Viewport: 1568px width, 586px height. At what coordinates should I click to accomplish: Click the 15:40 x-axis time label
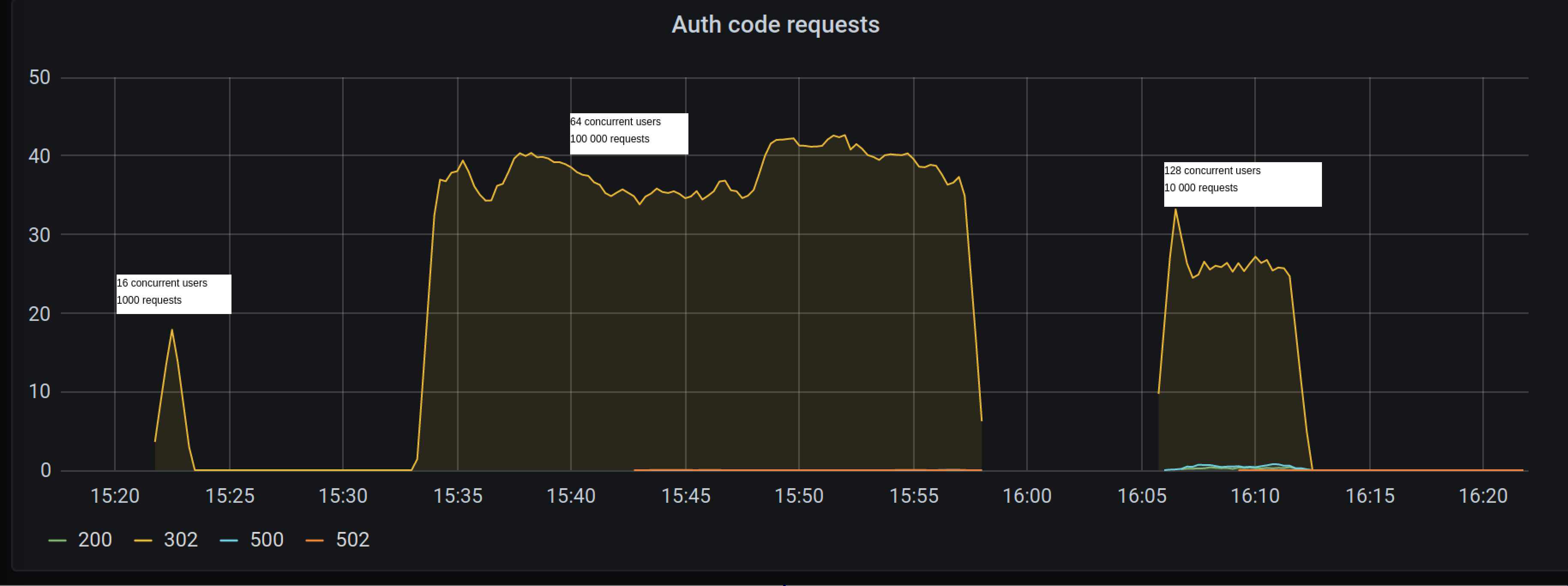tap(571, 496)
